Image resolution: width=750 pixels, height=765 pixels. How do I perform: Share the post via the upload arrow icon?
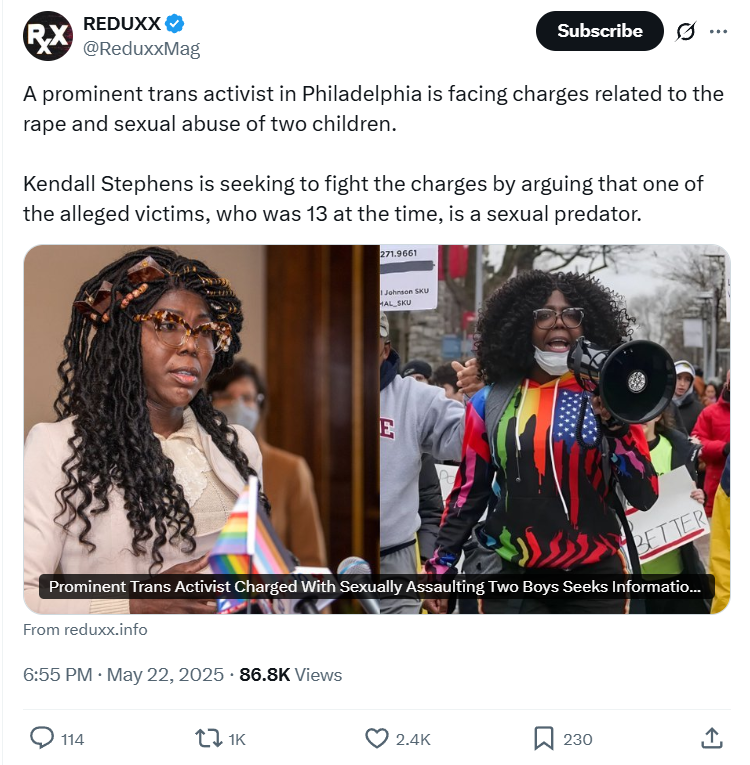pyautogui.click(x=711, y=738)
